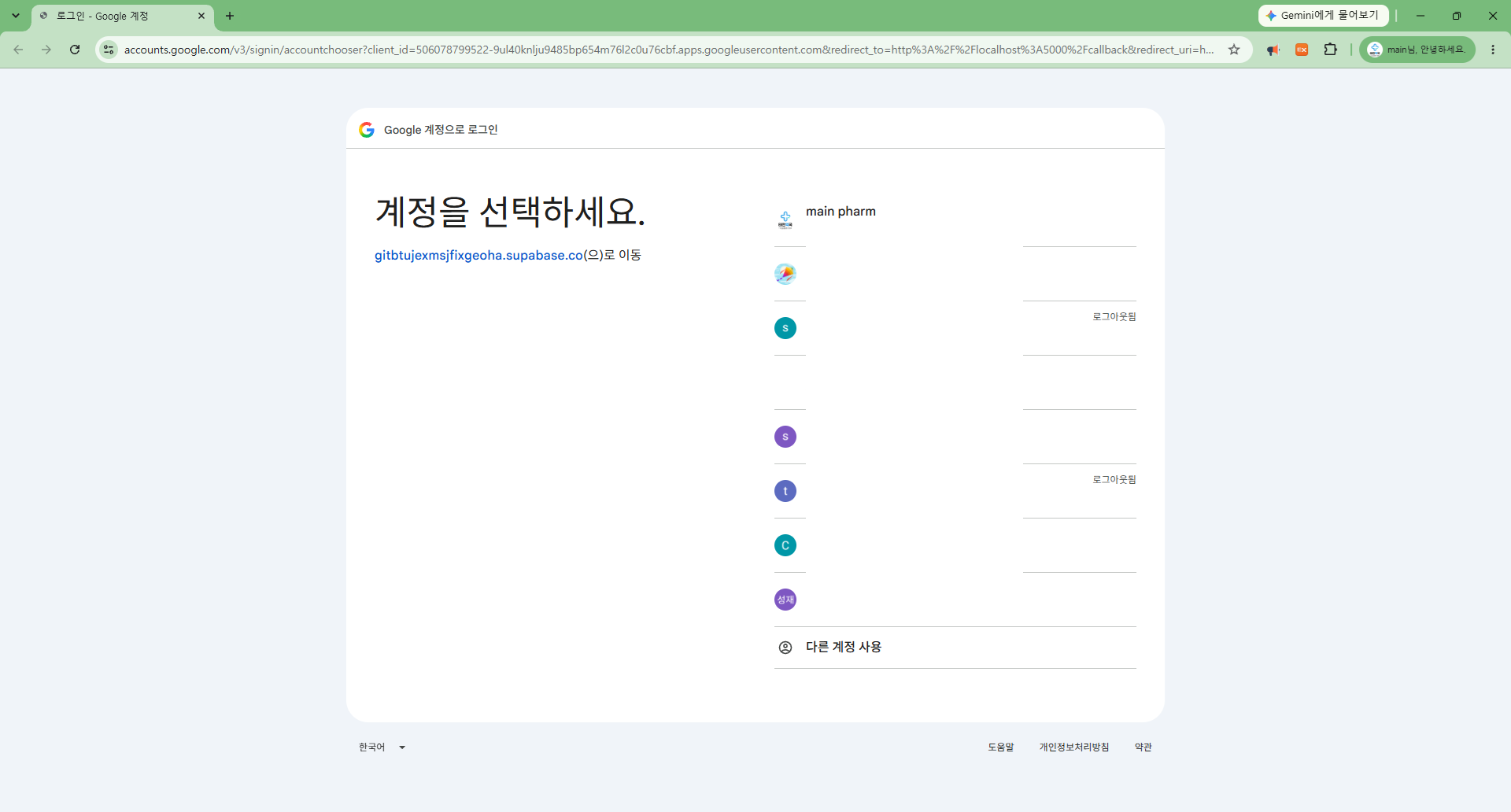Select the account with colorful bird avatar
The height and width of the screenshot is (812, 1511).
coord(955,274)
